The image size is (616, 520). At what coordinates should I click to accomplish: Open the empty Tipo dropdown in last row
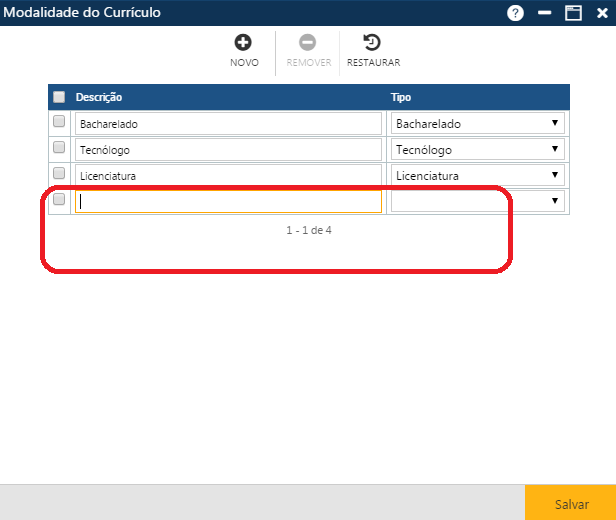[477, 201]
